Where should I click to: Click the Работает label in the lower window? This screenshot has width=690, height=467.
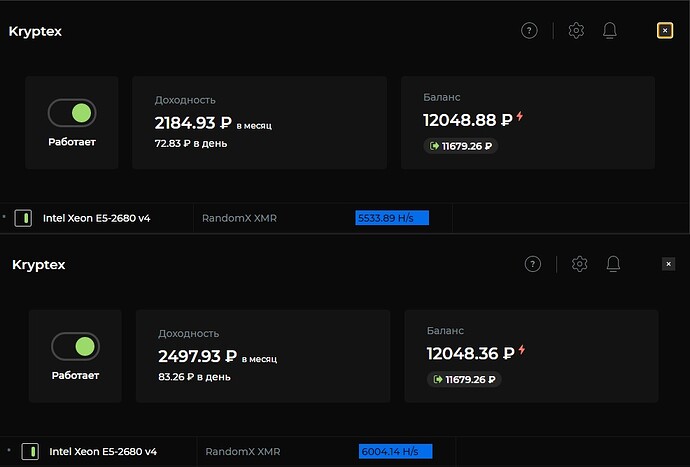76,375
